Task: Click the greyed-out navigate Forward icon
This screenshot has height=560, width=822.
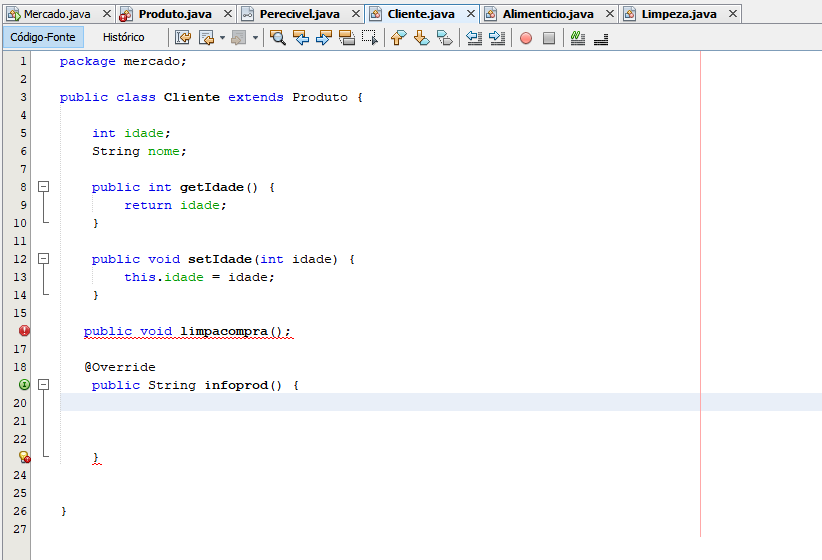Action: point(239,38)
